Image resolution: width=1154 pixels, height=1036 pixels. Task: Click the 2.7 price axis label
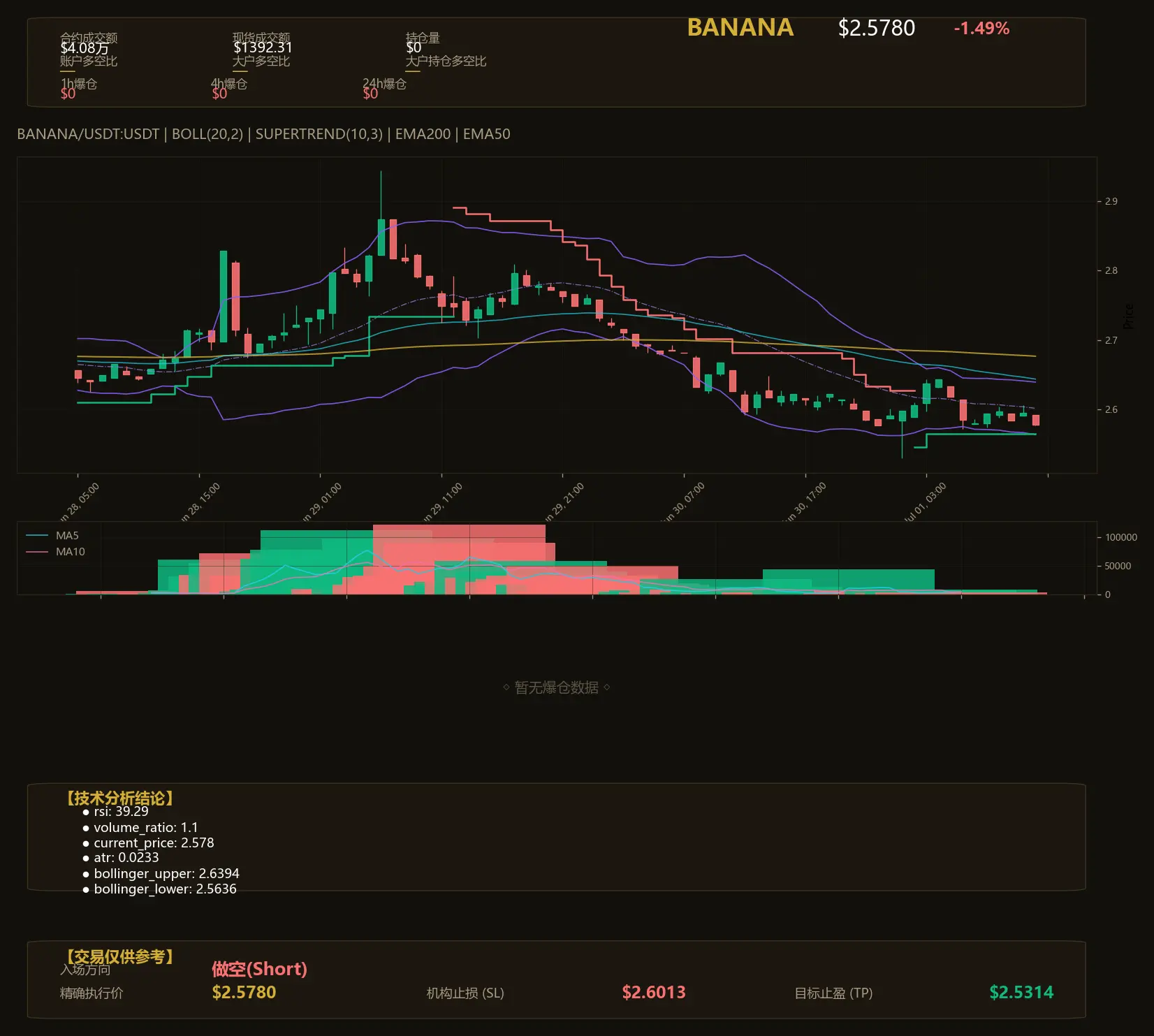1111,340
